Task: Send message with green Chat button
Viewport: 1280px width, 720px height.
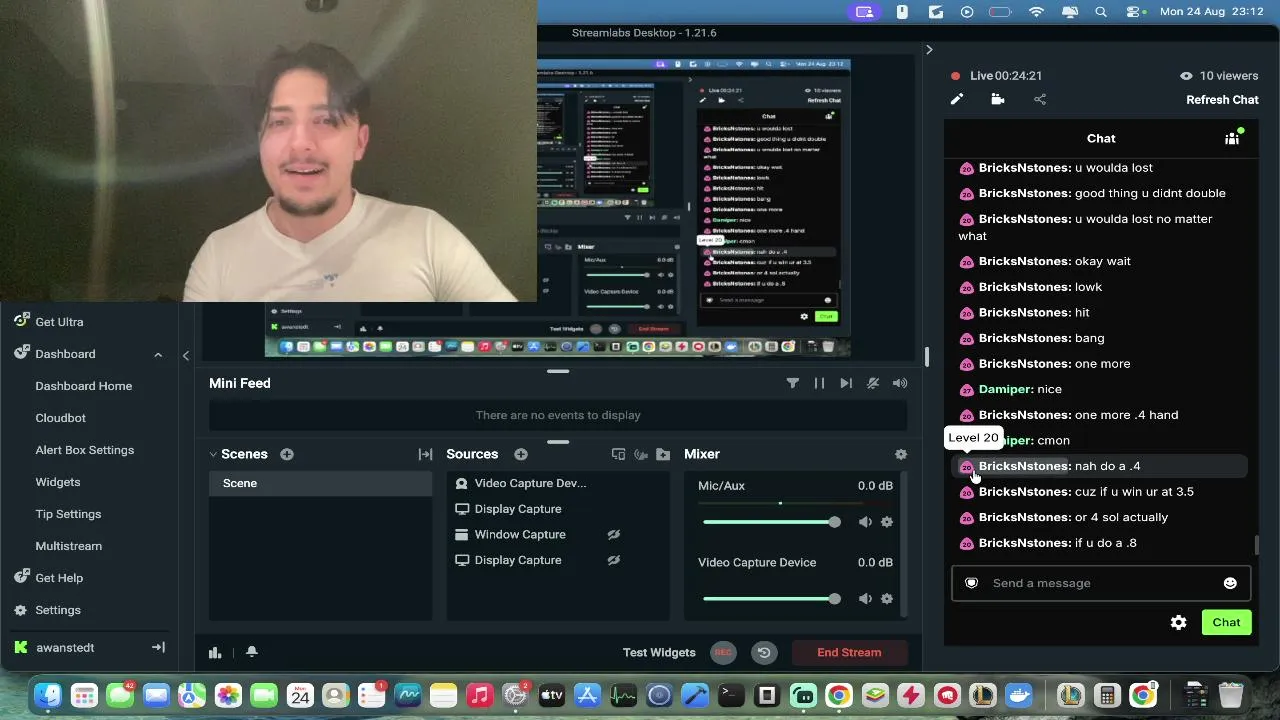Action: [x=1226, y=622]
